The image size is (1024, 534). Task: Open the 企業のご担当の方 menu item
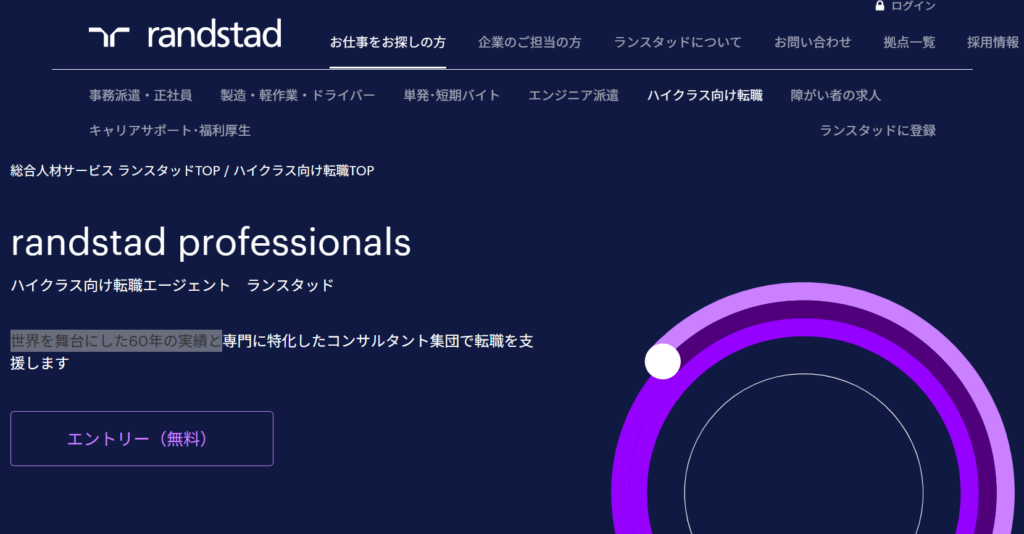click(x=529, y=42)
